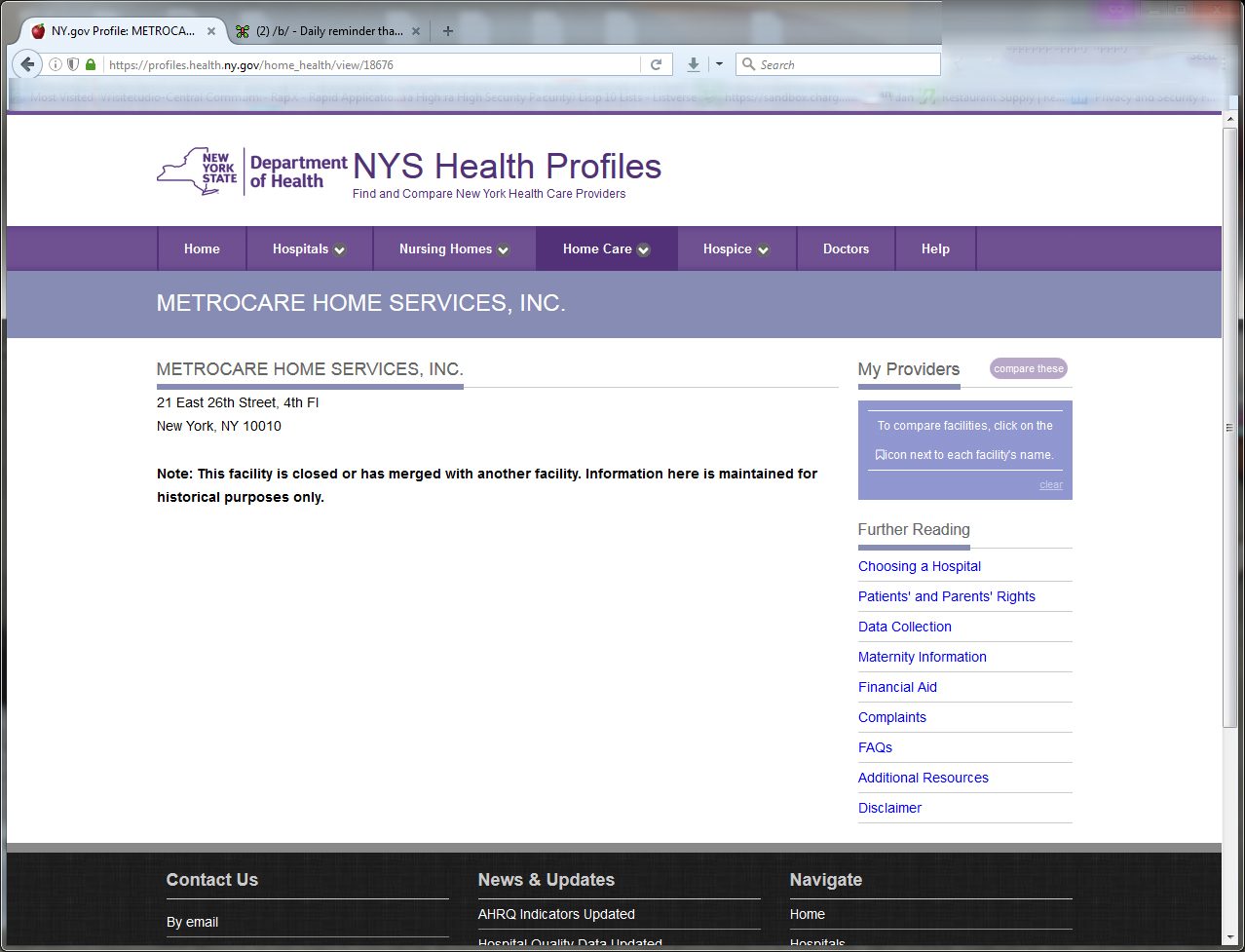Close the NY.gov Profile tab
Image resolution: width=1245 pixels, height=952 pixels.
pyautogui.click(x=211, y=31)
